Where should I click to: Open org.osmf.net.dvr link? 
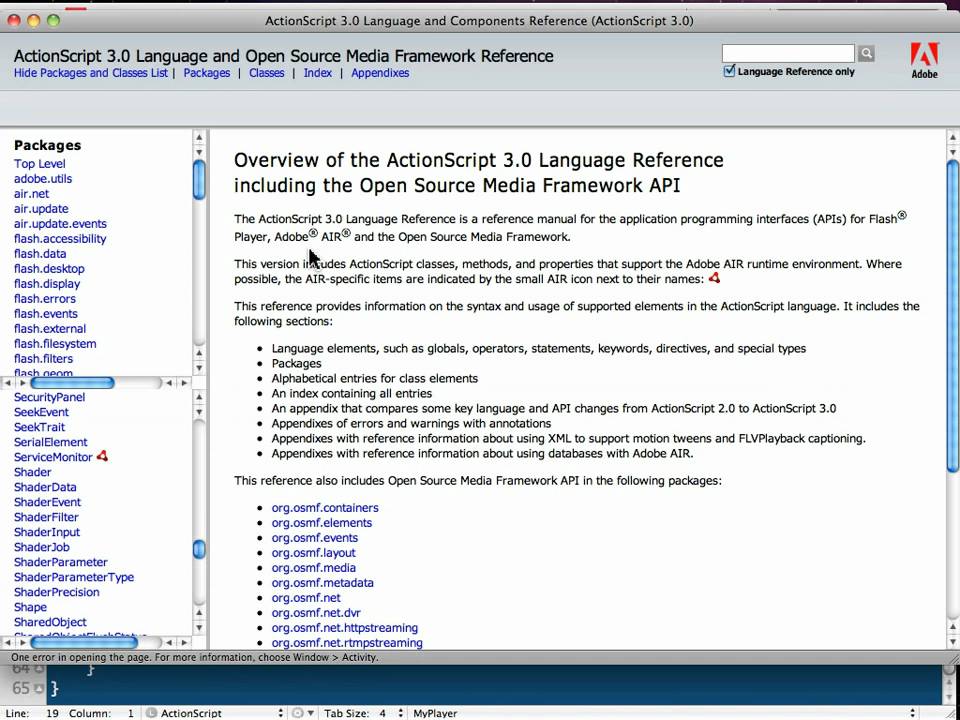[316, 613]
